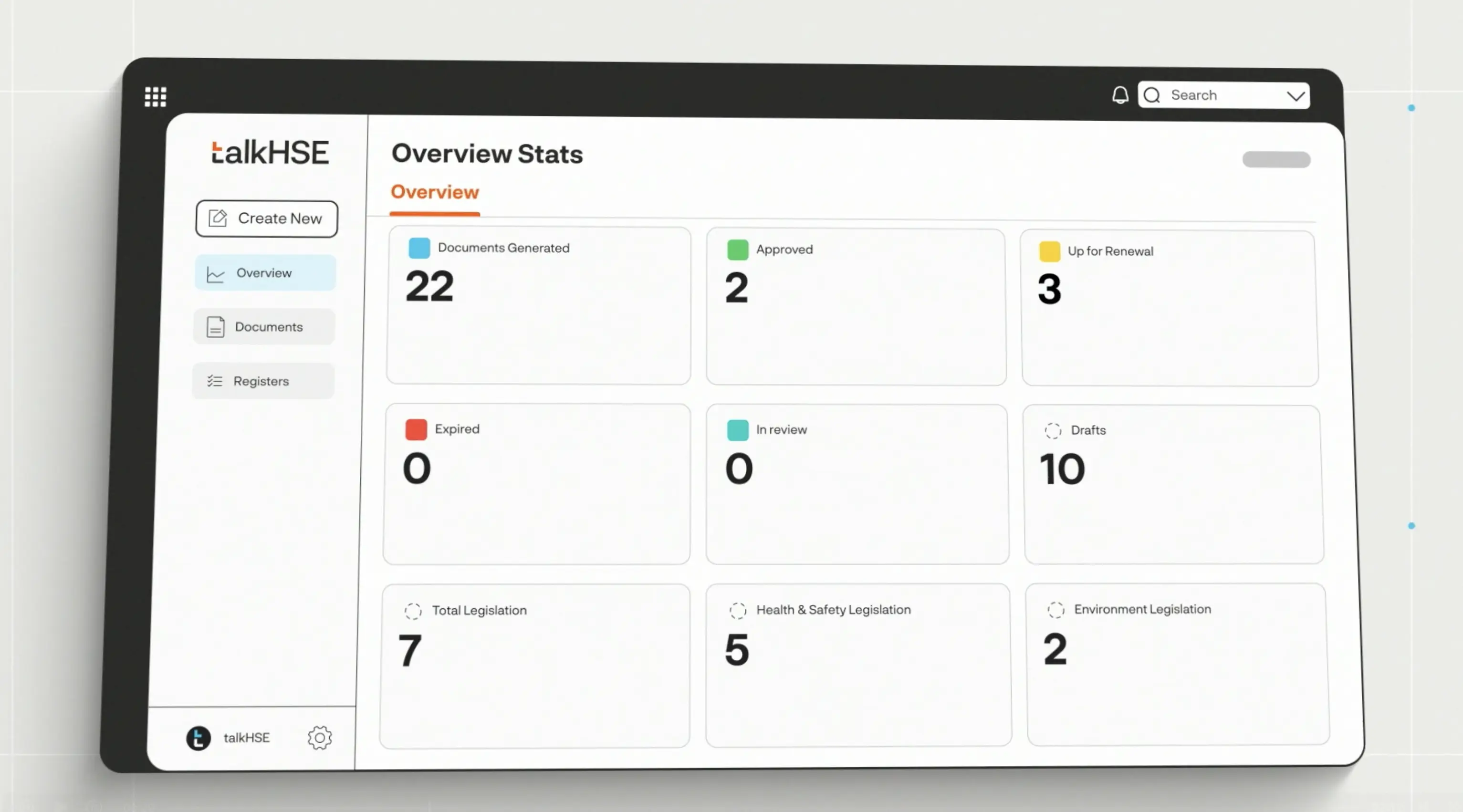Click the Environment Legislation label
The image size is (1463, 812).
pyautogui.click(x=1142, y=609)
